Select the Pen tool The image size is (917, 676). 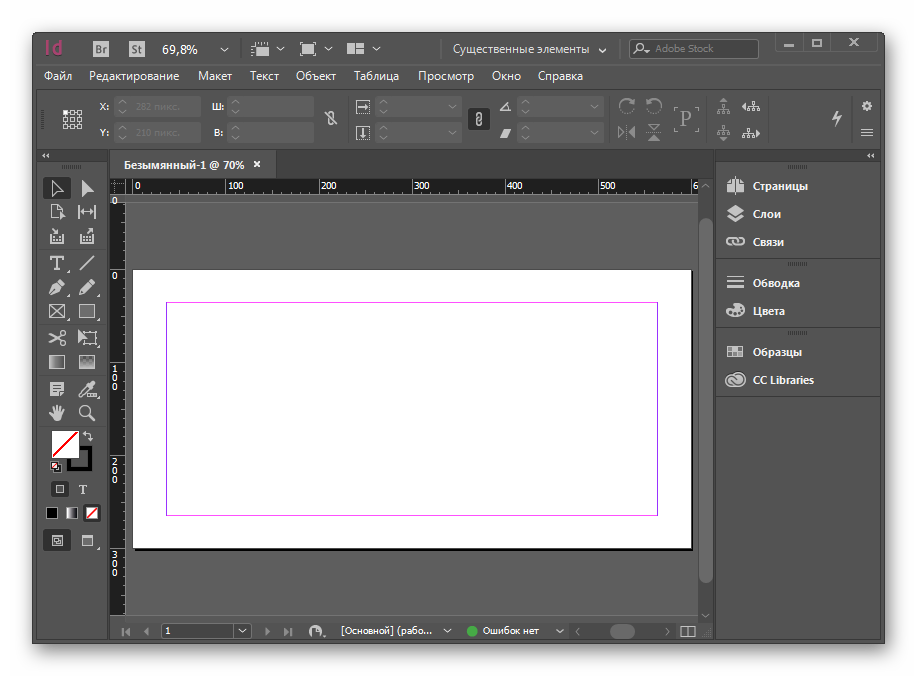coord(57,288)
